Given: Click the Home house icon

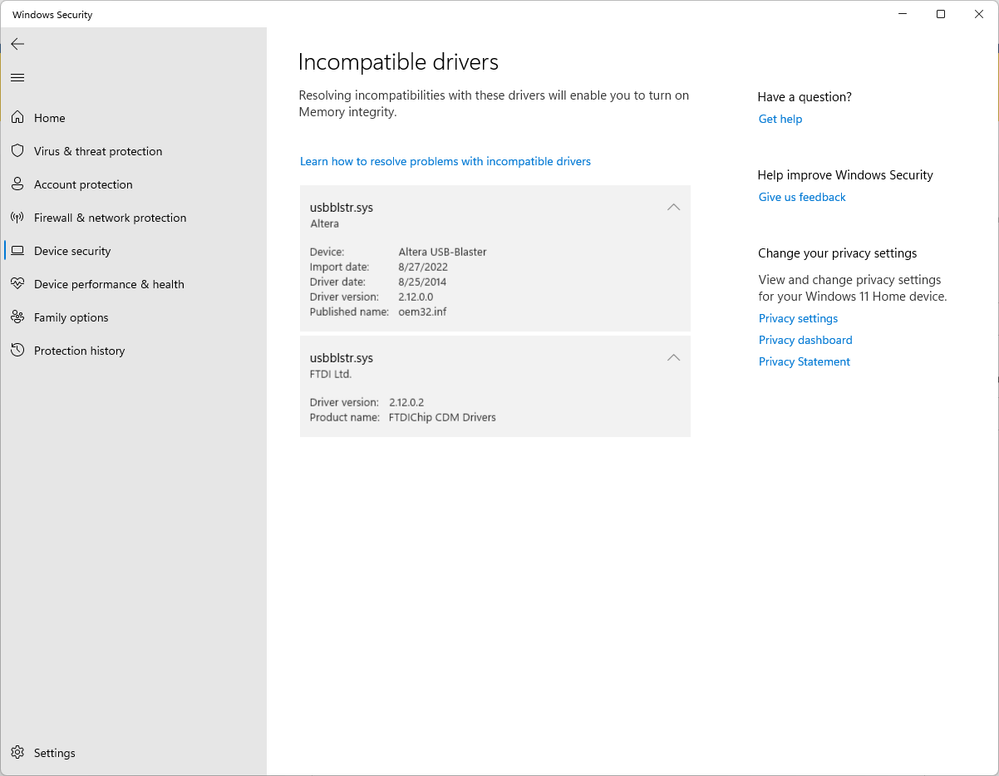Looking at the screenshot, I should click(x=17, y=118).
